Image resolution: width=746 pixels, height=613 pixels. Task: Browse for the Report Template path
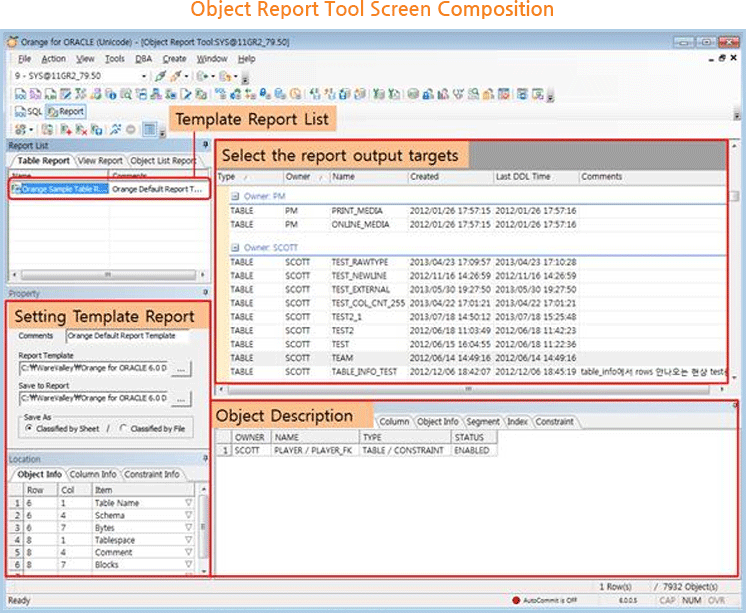[x=181, y=369]
